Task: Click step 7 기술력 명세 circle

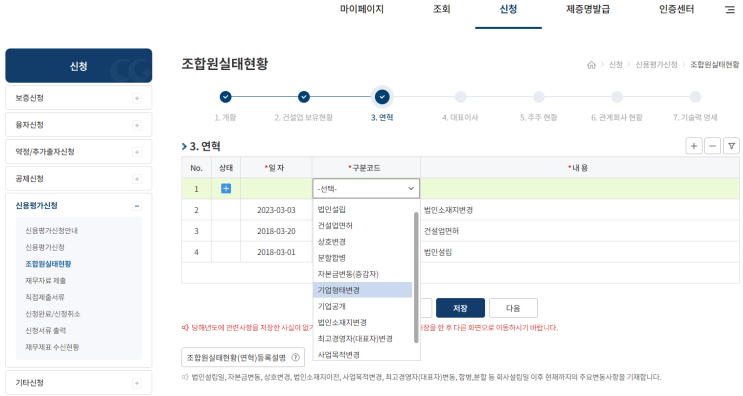Action: point(695,97)
